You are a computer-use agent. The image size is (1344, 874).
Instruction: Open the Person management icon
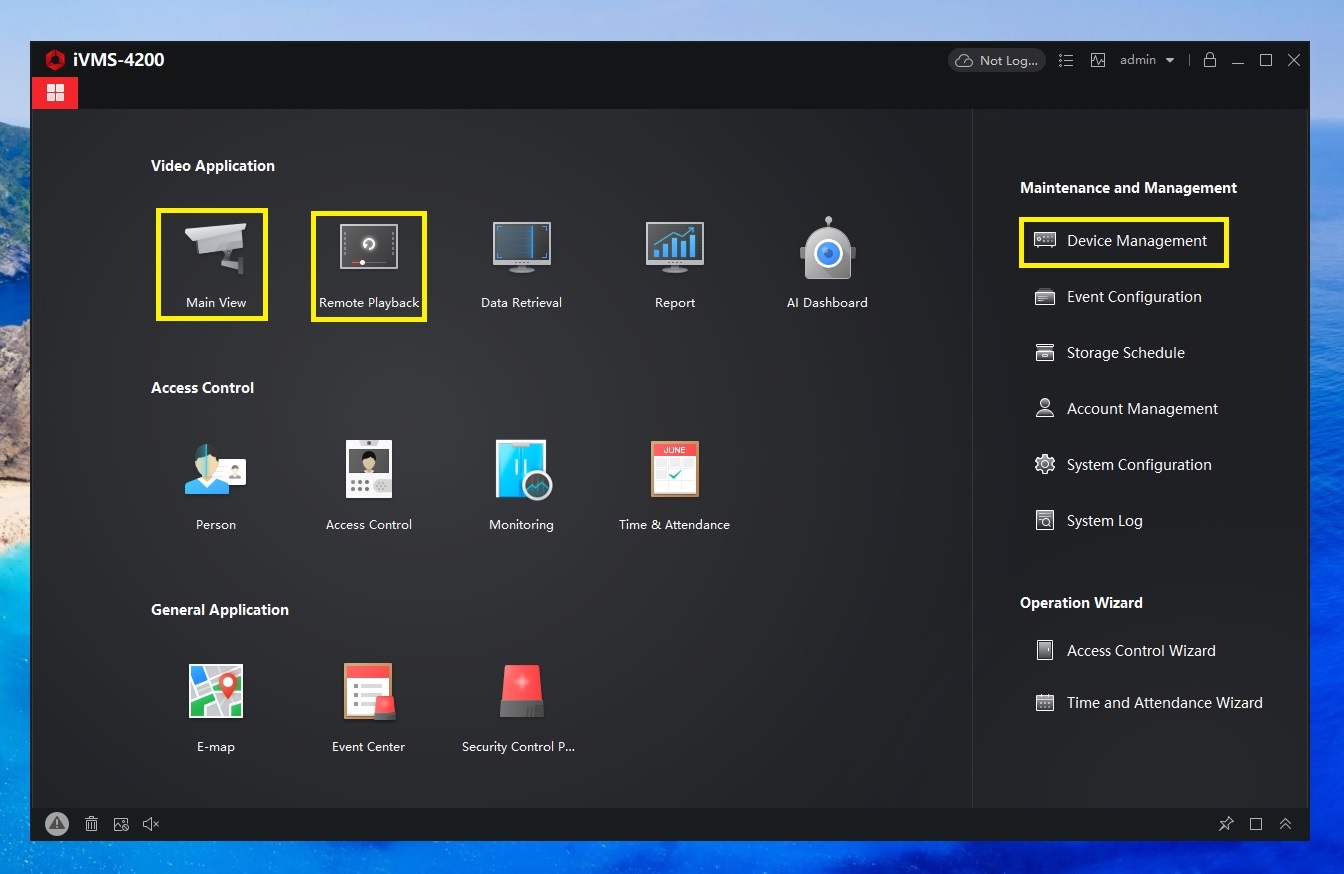point(215,469)
